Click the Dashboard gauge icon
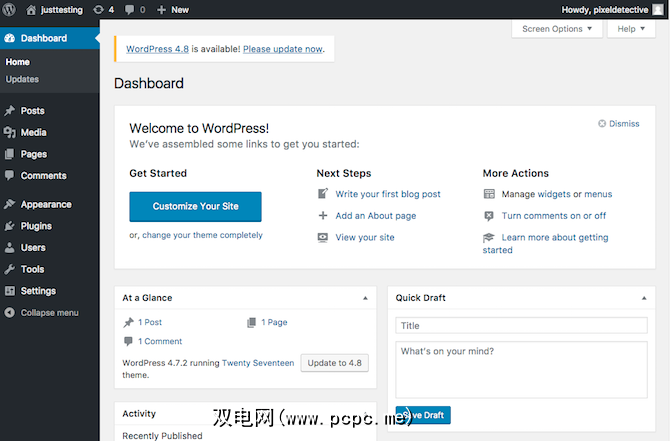This screenshot has height=441, width=670. (9, 38)
